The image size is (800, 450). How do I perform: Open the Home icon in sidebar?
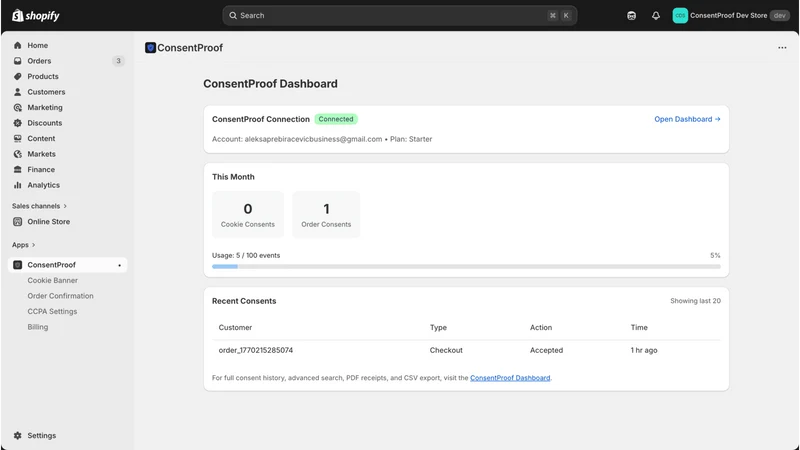(x=17, y=45)
